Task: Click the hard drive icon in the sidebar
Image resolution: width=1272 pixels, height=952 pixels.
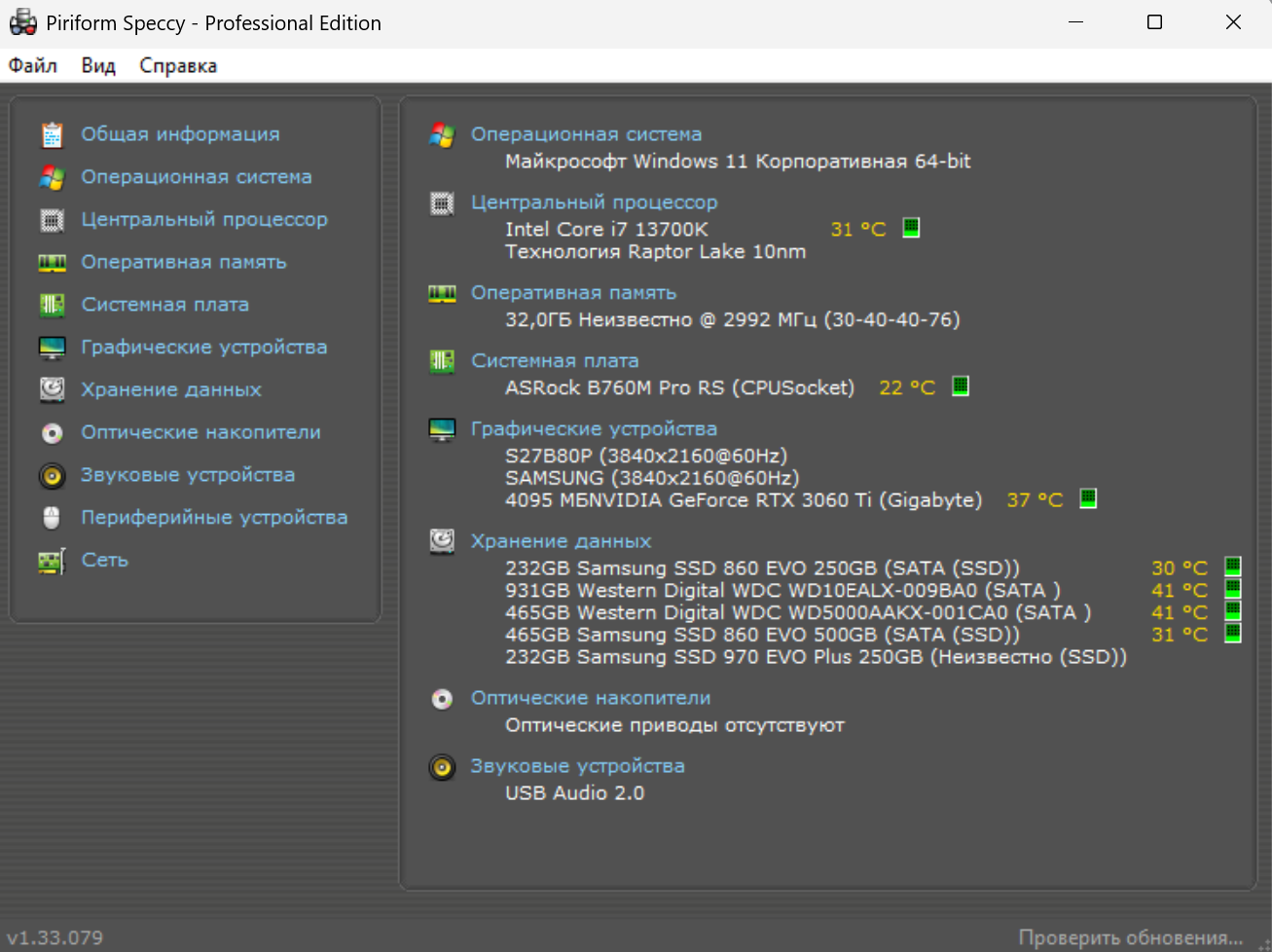Action: 52,390
